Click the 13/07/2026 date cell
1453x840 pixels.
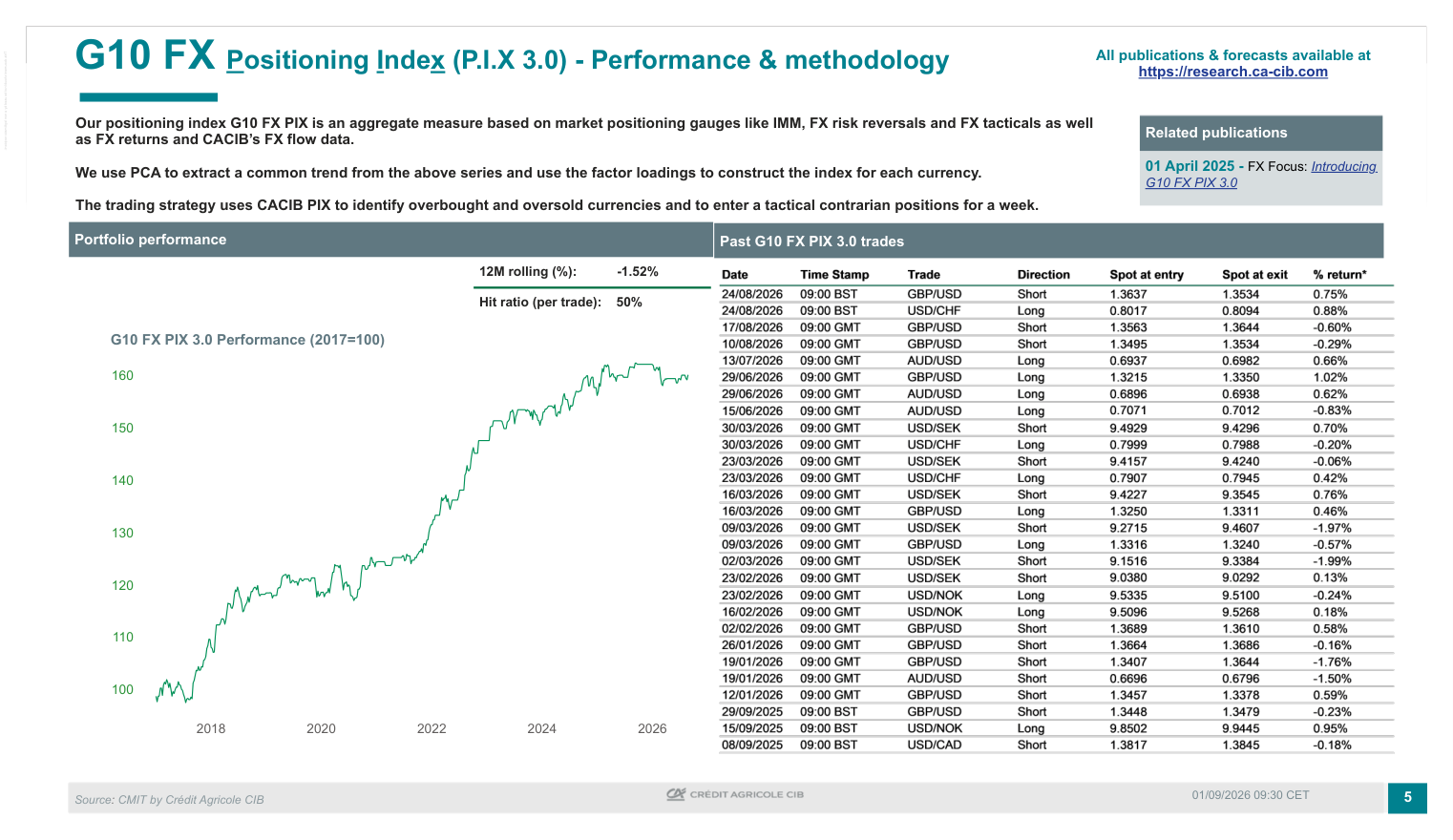(752, 361)
